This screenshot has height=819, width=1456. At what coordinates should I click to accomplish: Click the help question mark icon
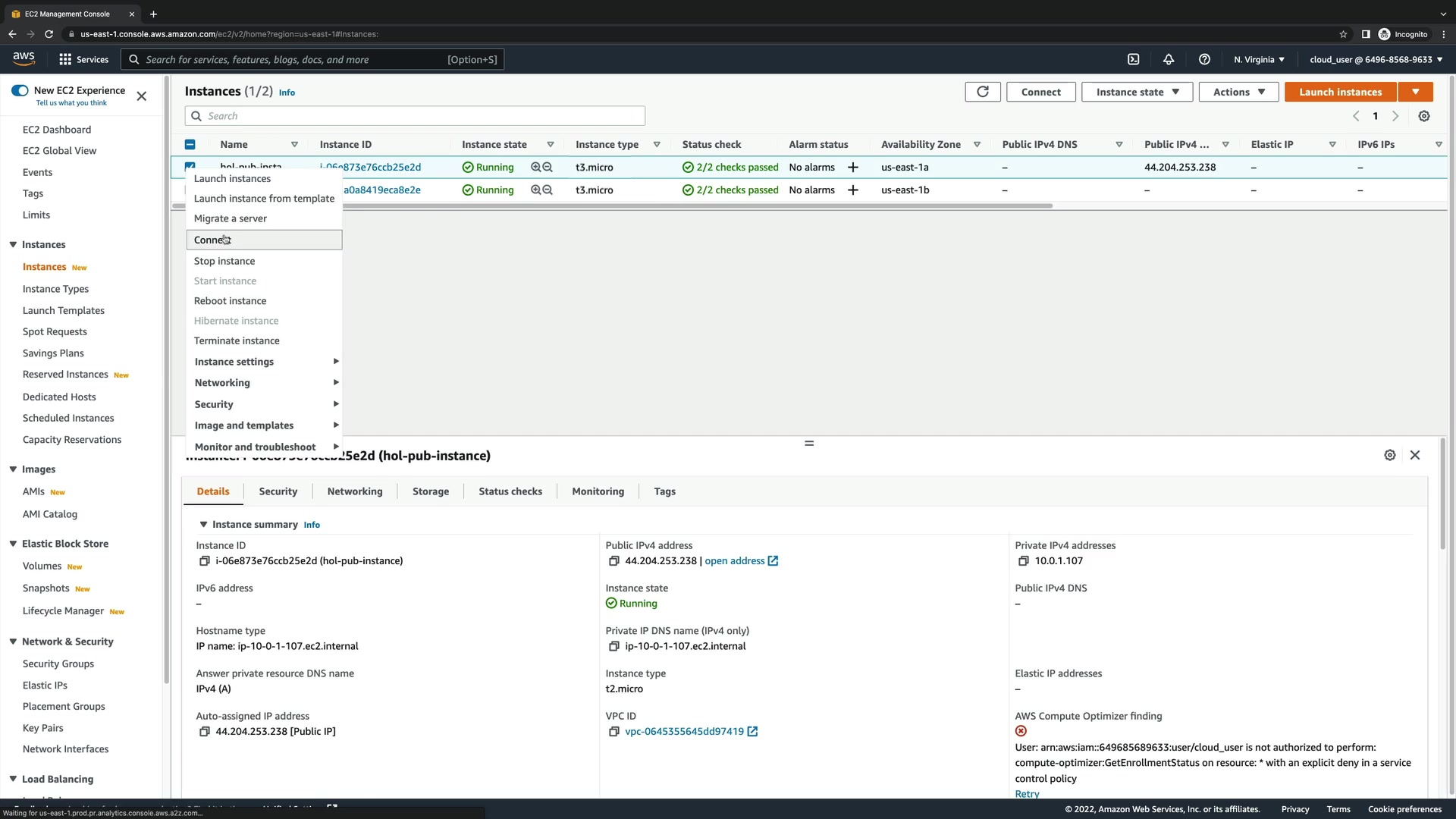pyautogui.click(x=1204, y=59)
